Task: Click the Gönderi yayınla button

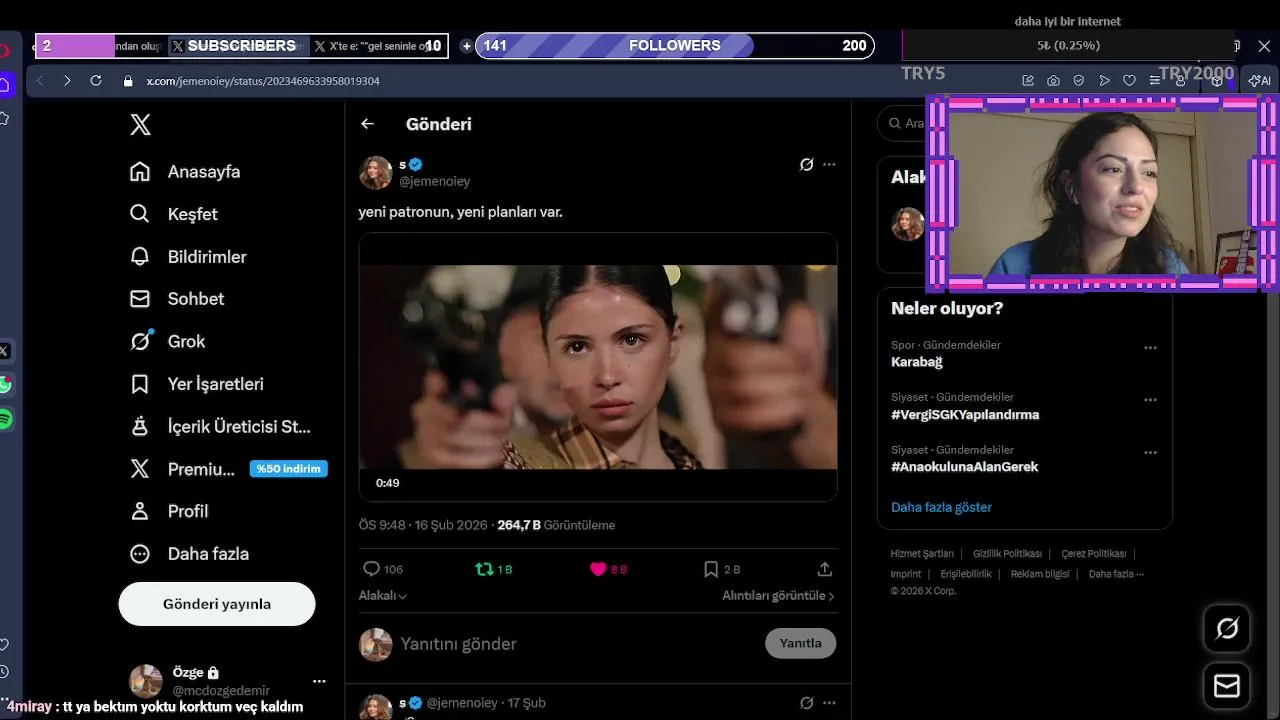Action: point(217,604)
